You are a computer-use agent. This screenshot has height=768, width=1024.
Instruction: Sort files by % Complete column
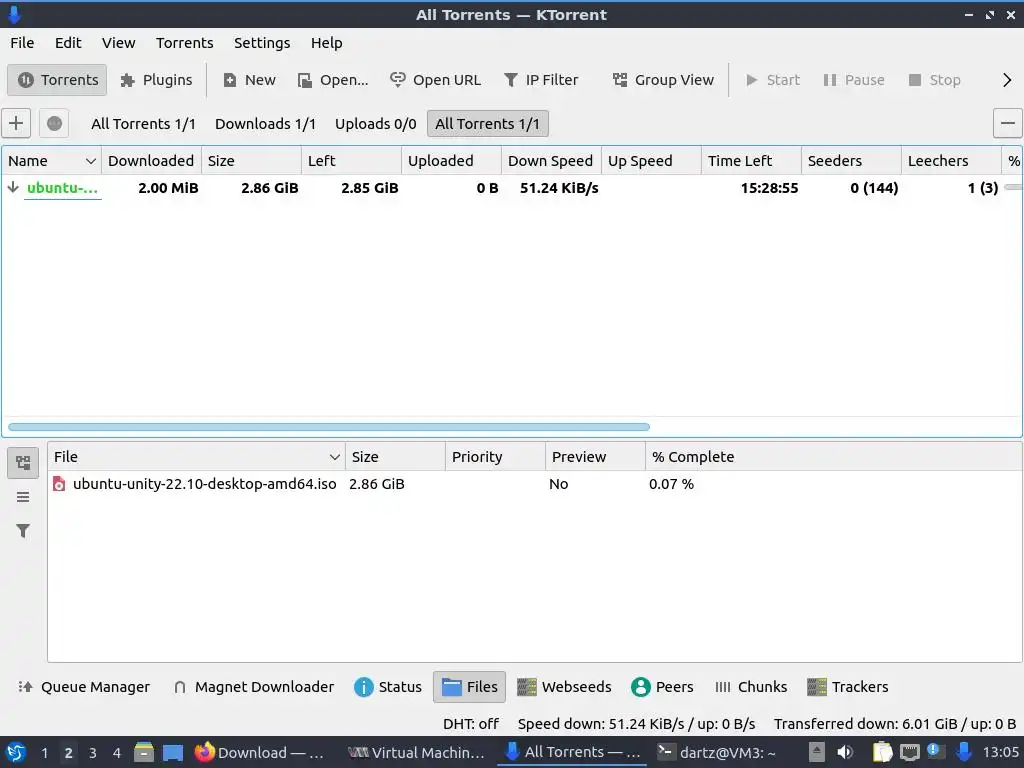[692, 456]
